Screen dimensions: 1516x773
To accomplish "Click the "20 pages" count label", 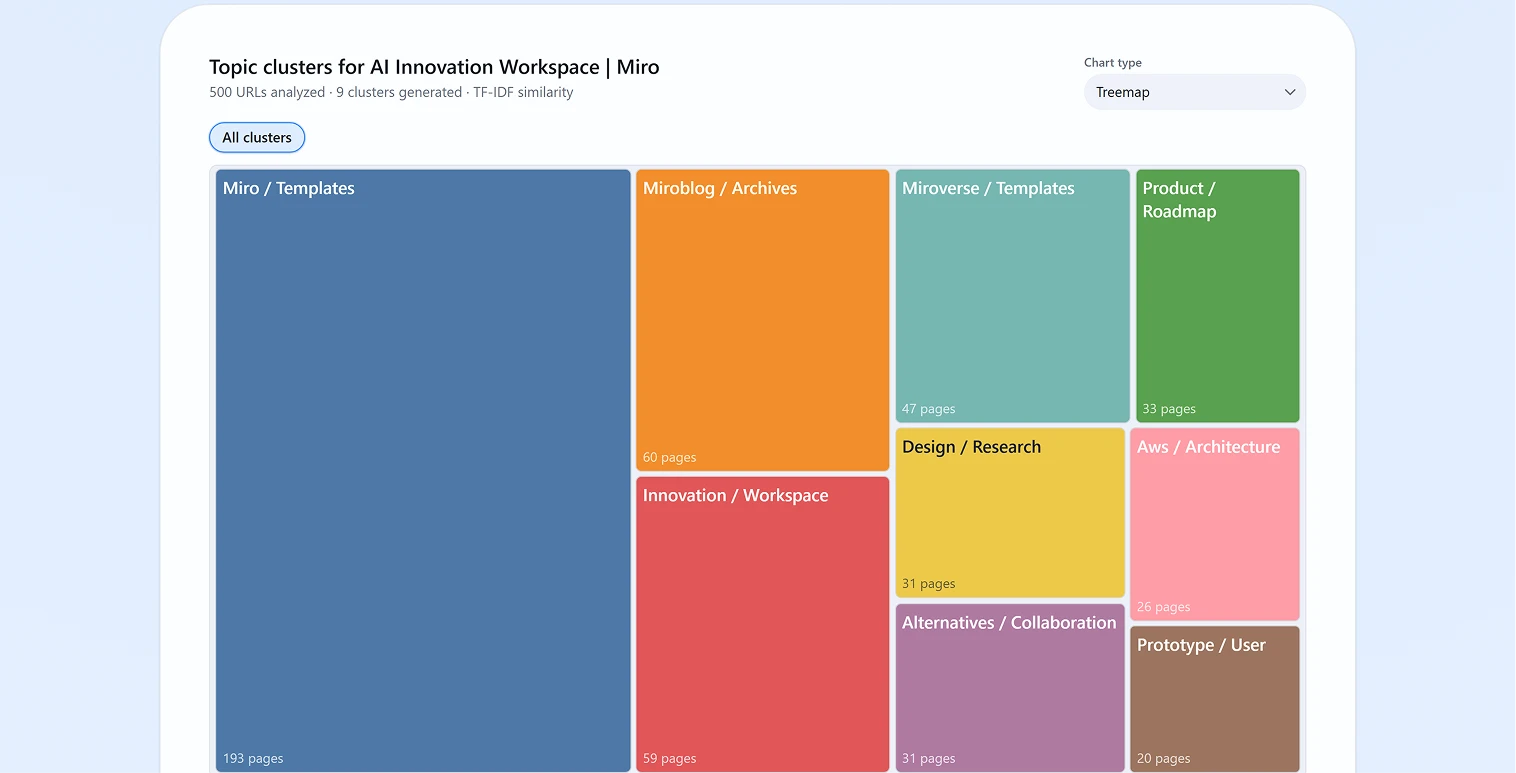I will (1163, 758).
